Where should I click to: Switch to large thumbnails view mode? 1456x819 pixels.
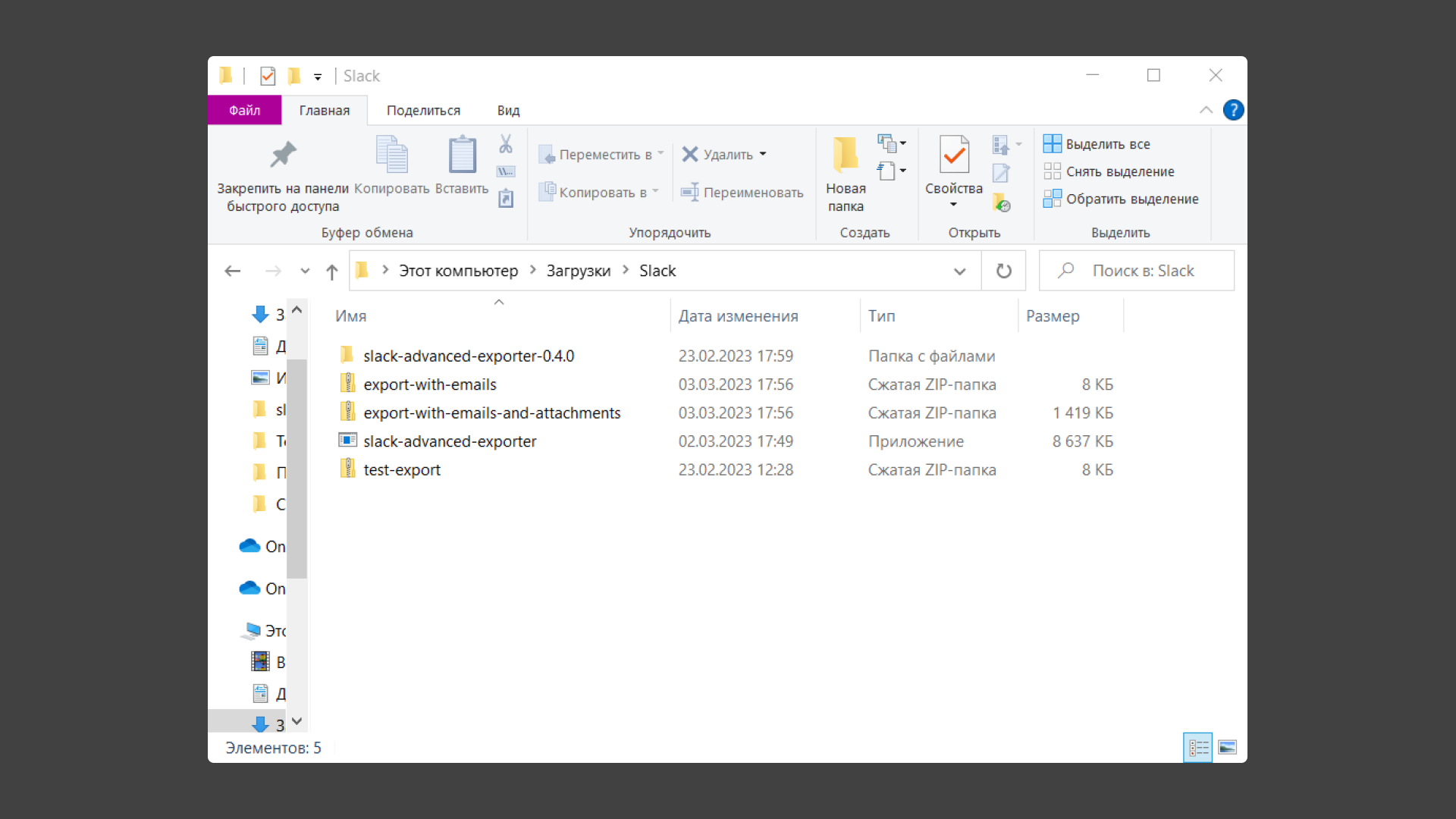pos(1227,748)
